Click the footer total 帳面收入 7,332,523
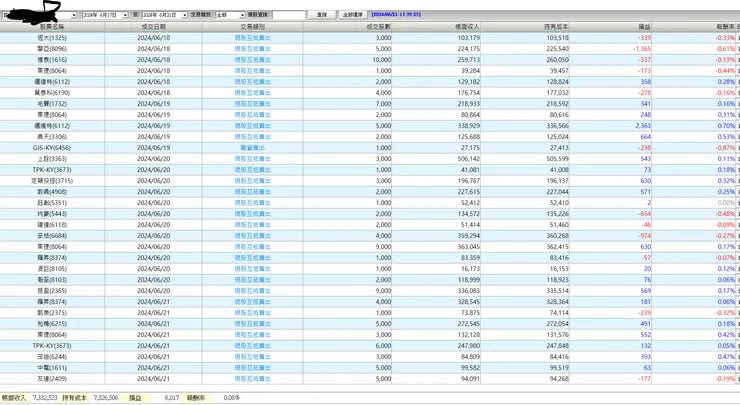Image resolution: width=740 pixels, height=405 pixels. coord(45,398)
